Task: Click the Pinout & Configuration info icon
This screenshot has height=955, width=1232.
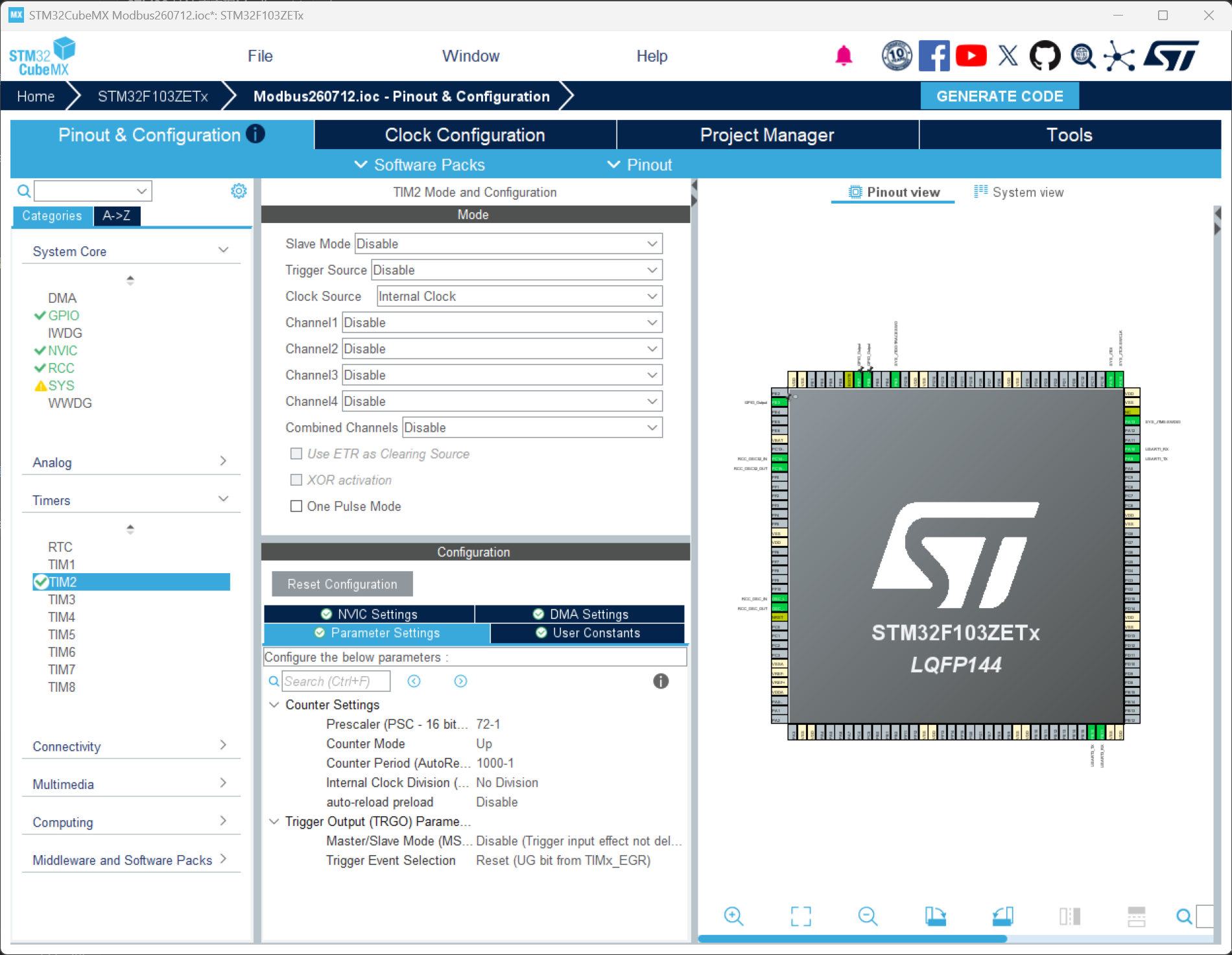Action: pyautogui.click(x=256, y=134)
